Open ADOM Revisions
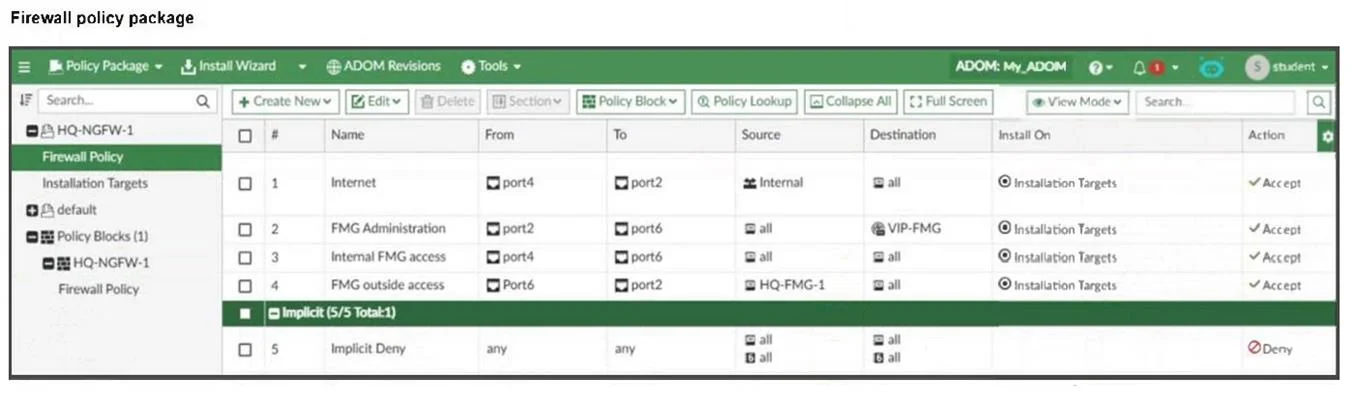This screenshot has width=1357, height=393. [384, 67]
